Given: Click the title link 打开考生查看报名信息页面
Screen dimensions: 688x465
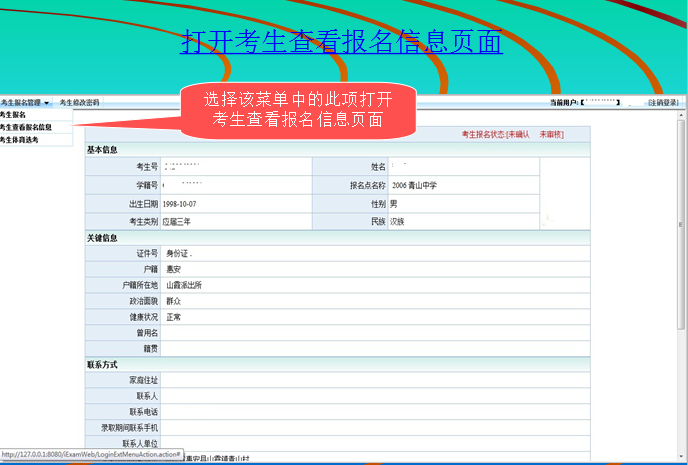Looking at the screenshot, I should (342, 42).
